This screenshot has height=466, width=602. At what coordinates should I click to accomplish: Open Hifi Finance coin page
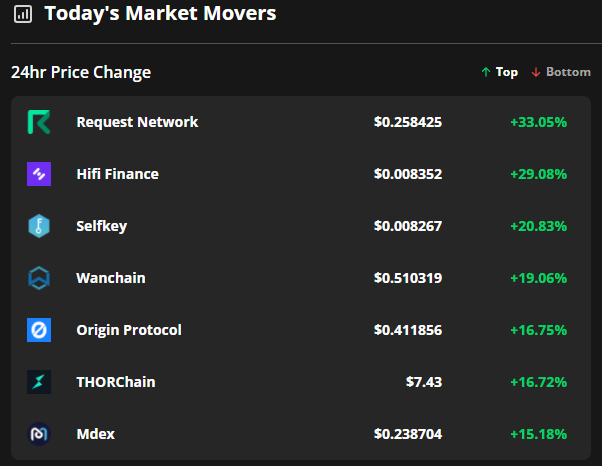(x=117, y=174)
